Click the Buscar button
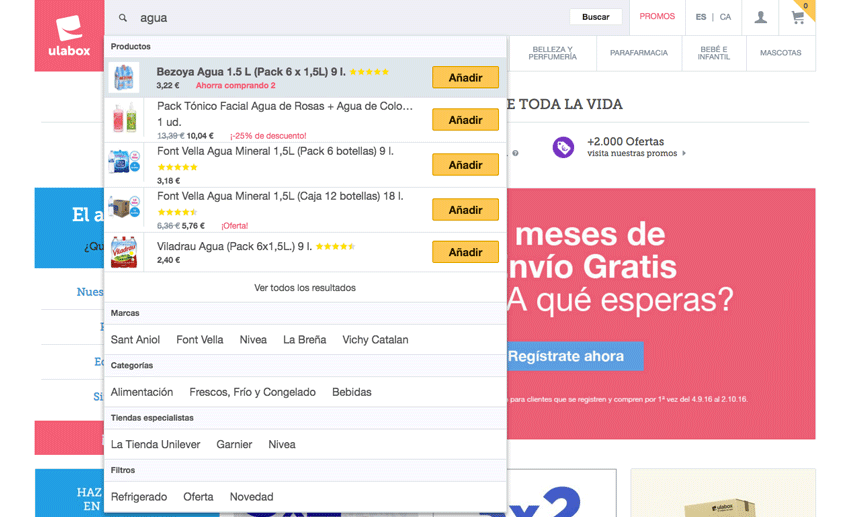 (x=595, y=17)
